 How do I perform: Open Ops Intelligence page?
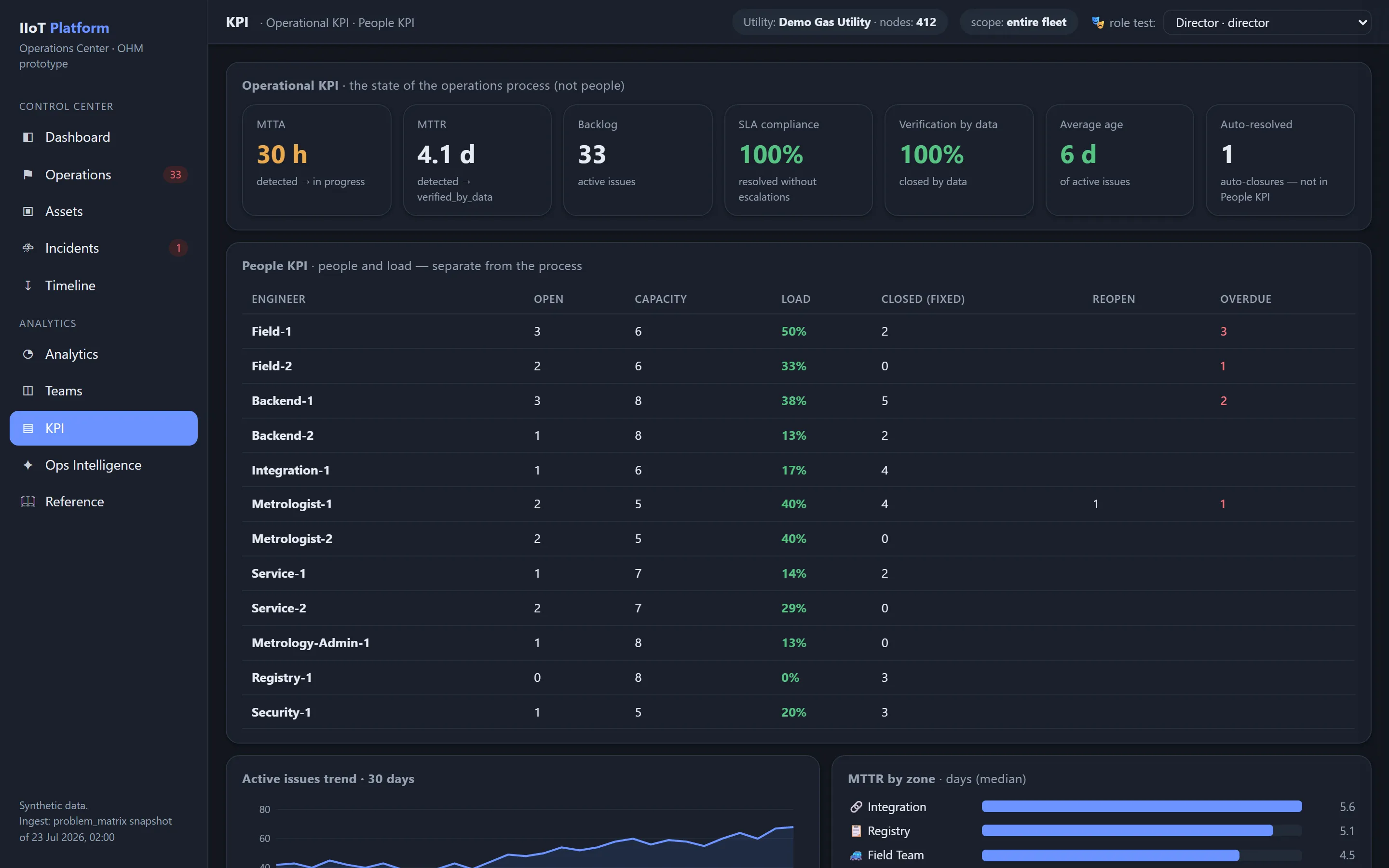(104, 465)
